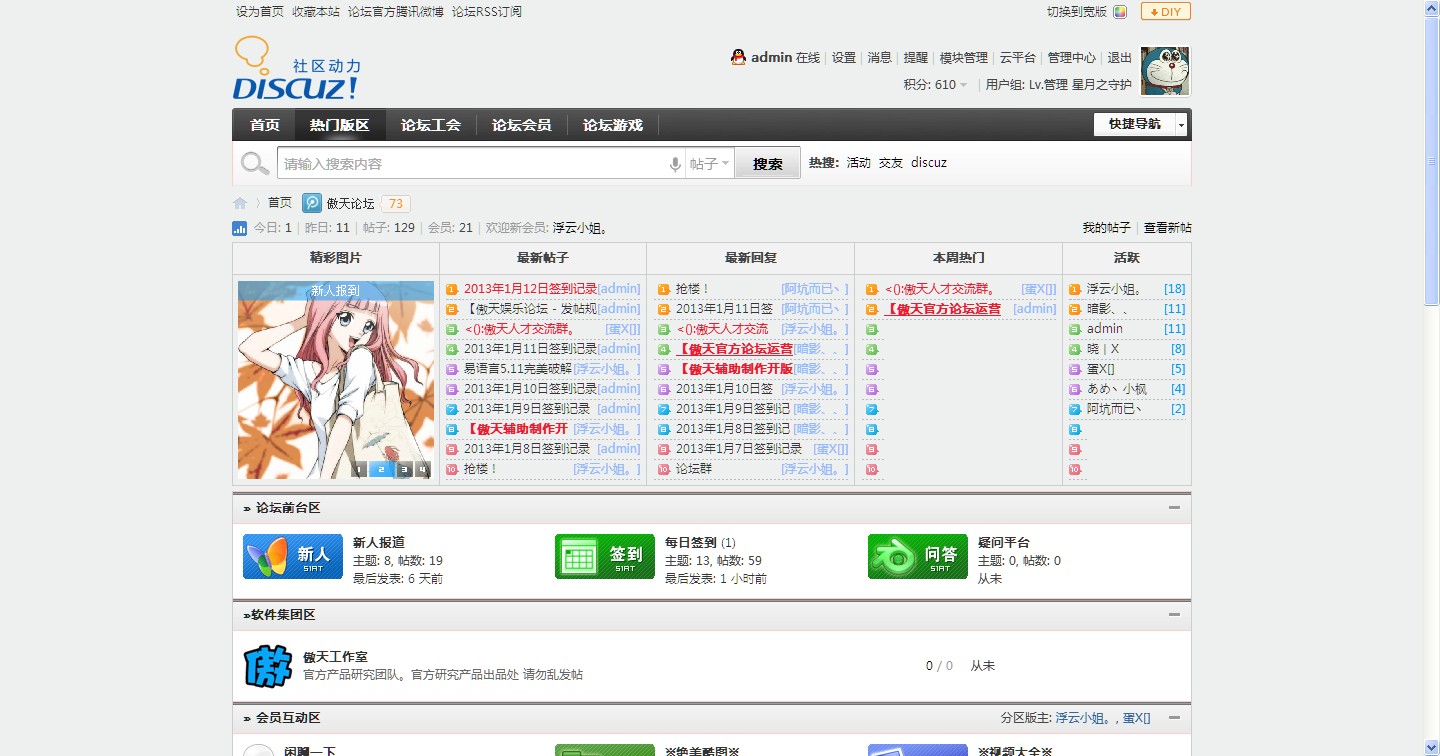Open the 消息 messages link
This screenshot has height=756, width=1440.
coord(880,58)
